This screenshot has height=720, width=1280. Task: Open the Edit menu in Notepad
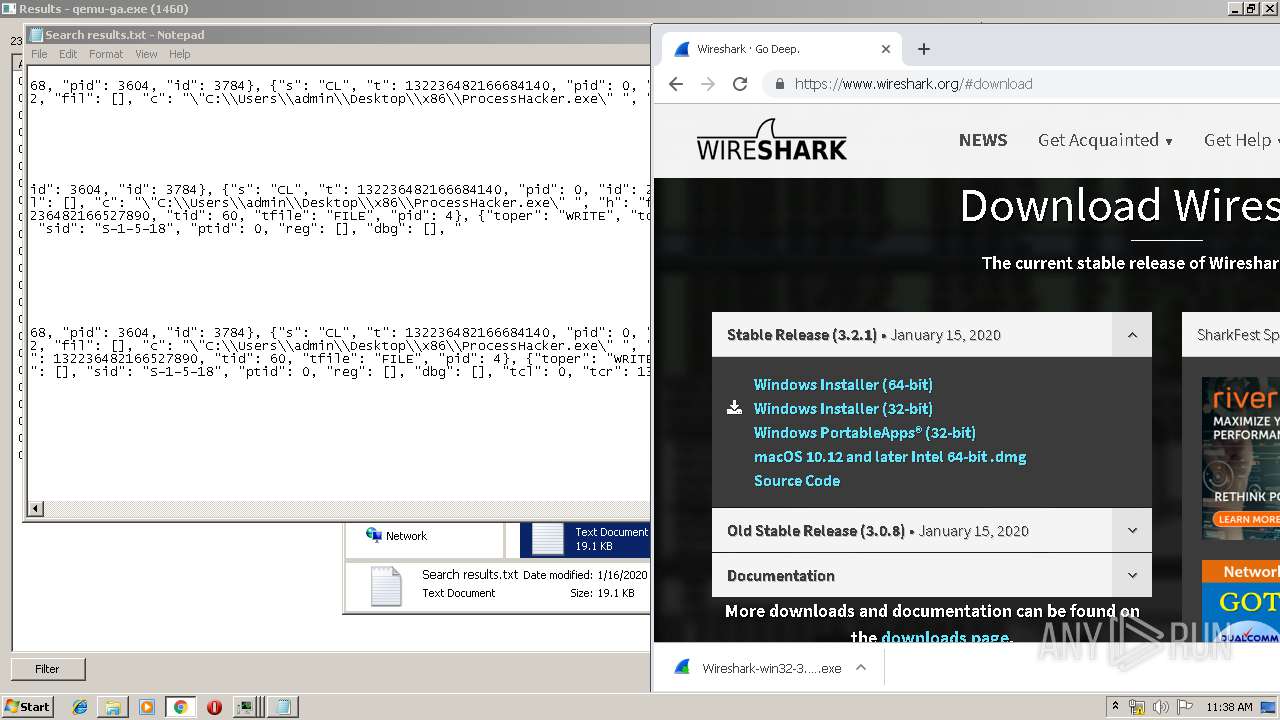68,54
